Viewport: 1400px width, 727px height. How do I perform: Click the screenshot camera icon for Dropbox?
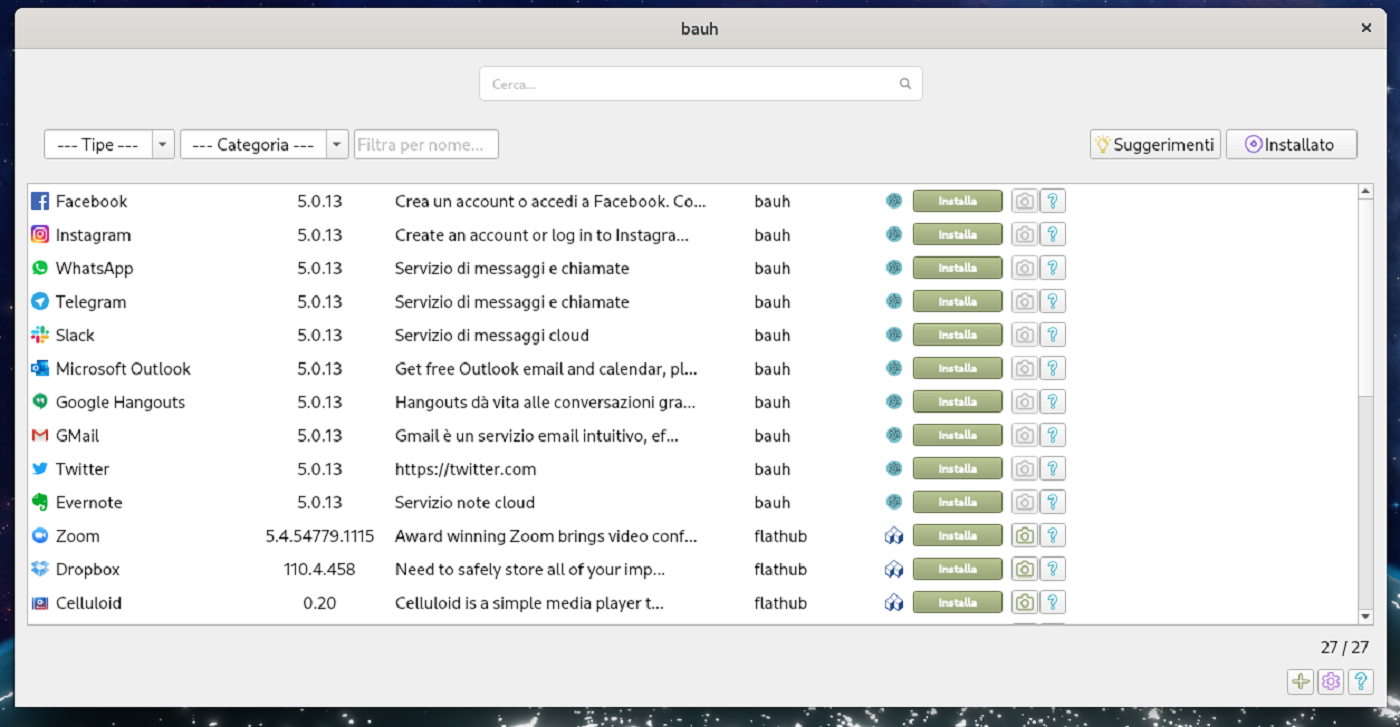[1024, 569]
